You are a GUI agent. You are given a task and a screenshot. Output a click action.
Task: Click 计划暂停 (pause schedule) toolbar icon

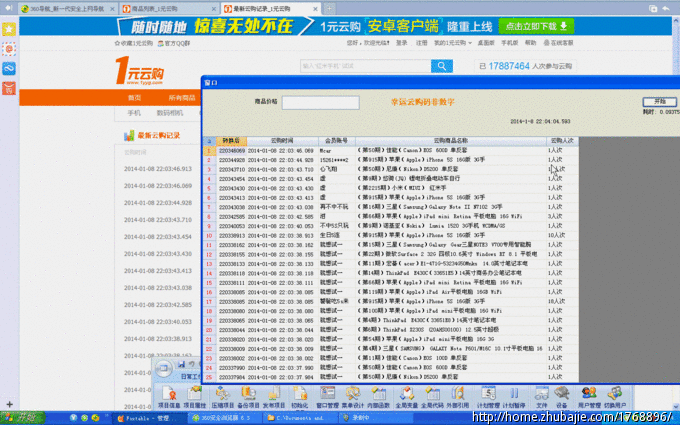(514, 397)
